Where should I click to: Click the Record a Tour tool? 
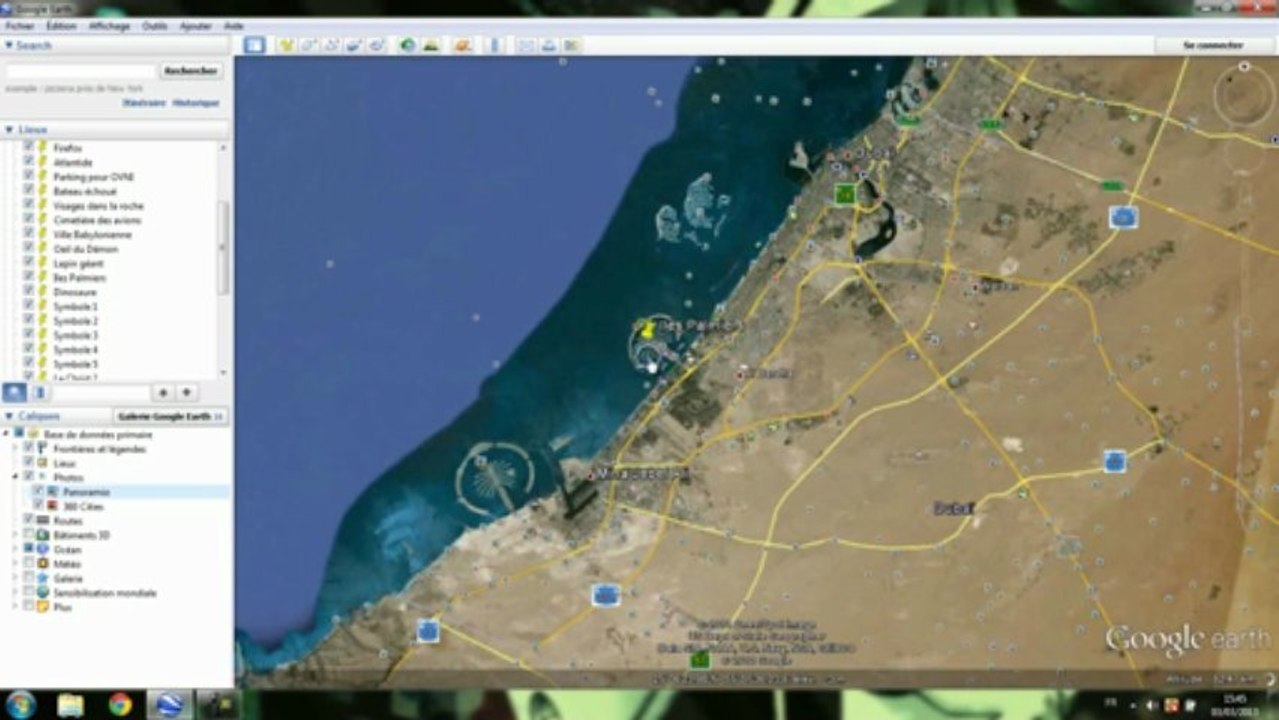(376, 45)
